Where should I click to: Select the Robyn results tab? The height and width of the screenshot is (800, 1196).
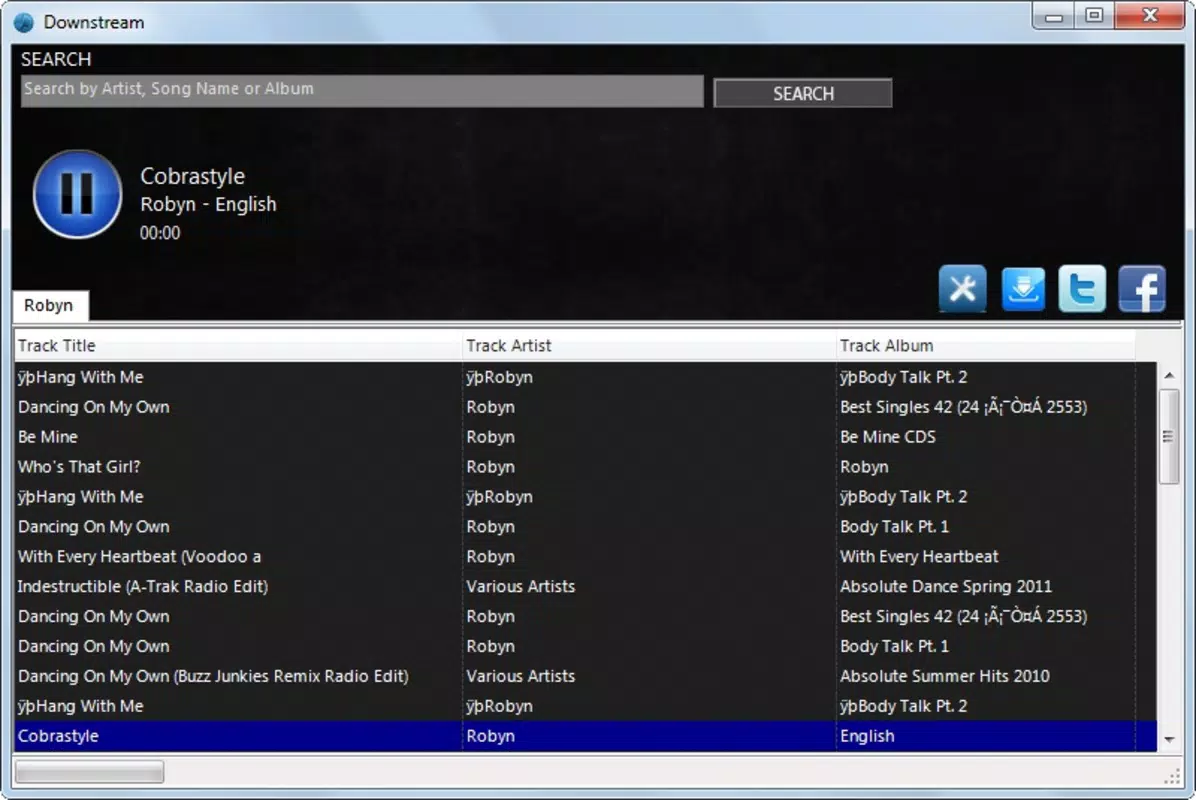(50, 305)
